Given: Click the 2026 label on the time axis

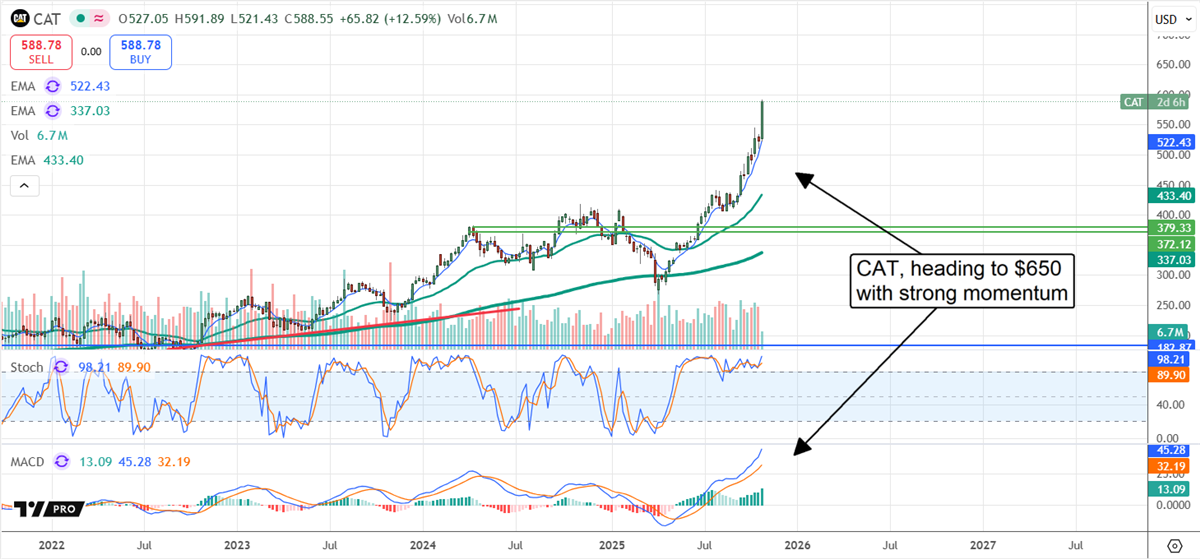Looking at the screenshot, I should pos(797,546).
